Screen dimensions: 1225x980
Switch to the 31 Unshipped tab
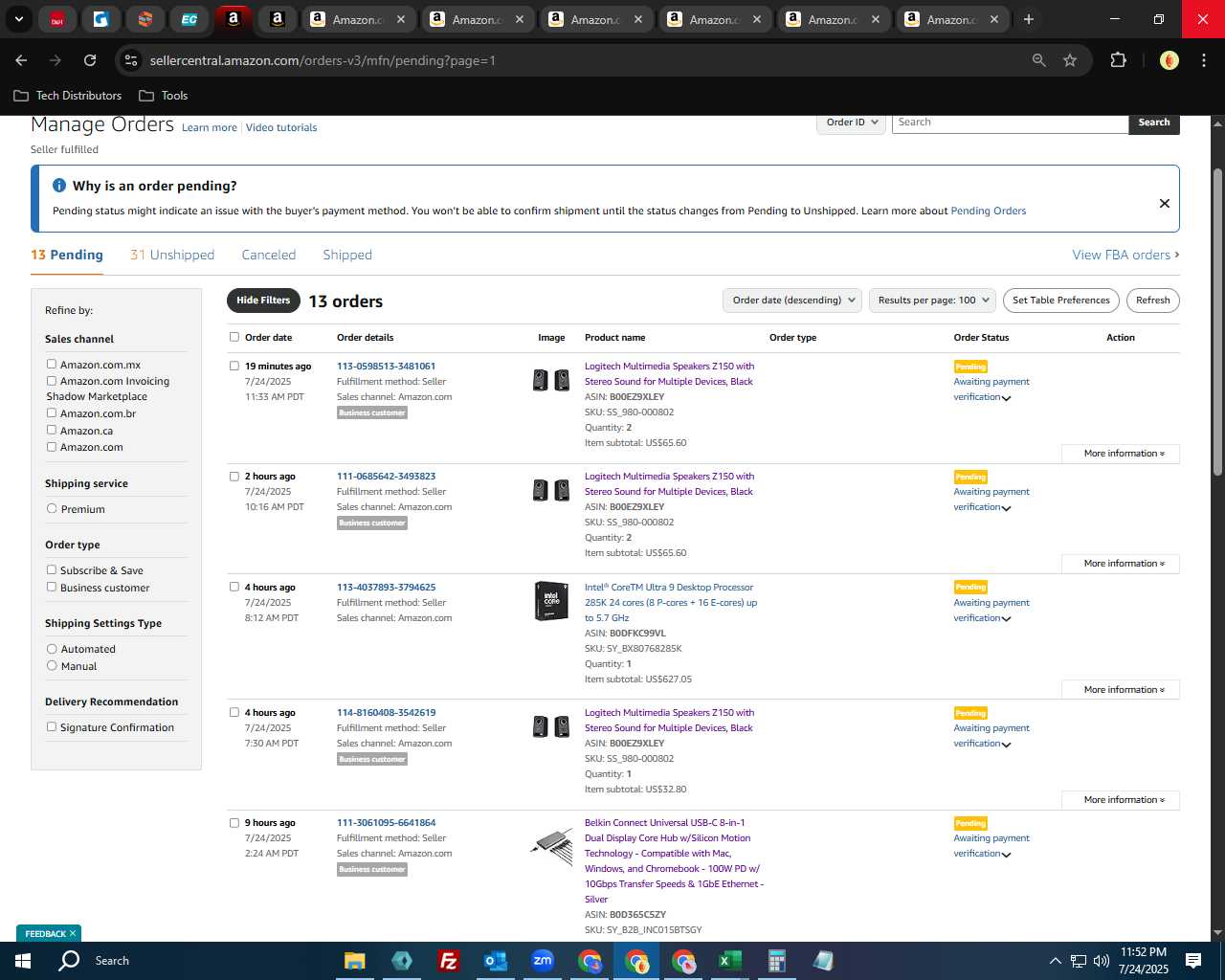tap(172, 255)
